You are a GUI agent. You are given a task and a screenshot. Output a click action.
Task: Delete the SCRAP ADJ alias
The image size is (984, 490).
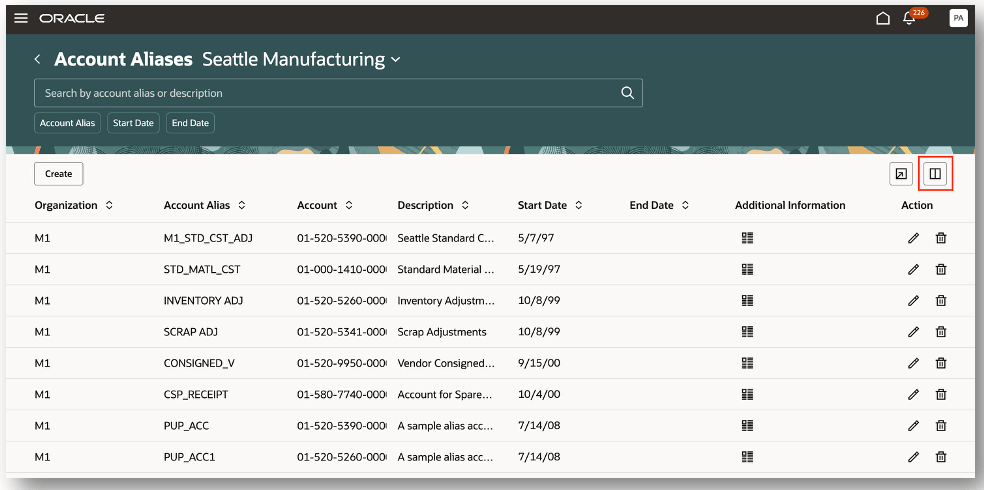[941, 331]
